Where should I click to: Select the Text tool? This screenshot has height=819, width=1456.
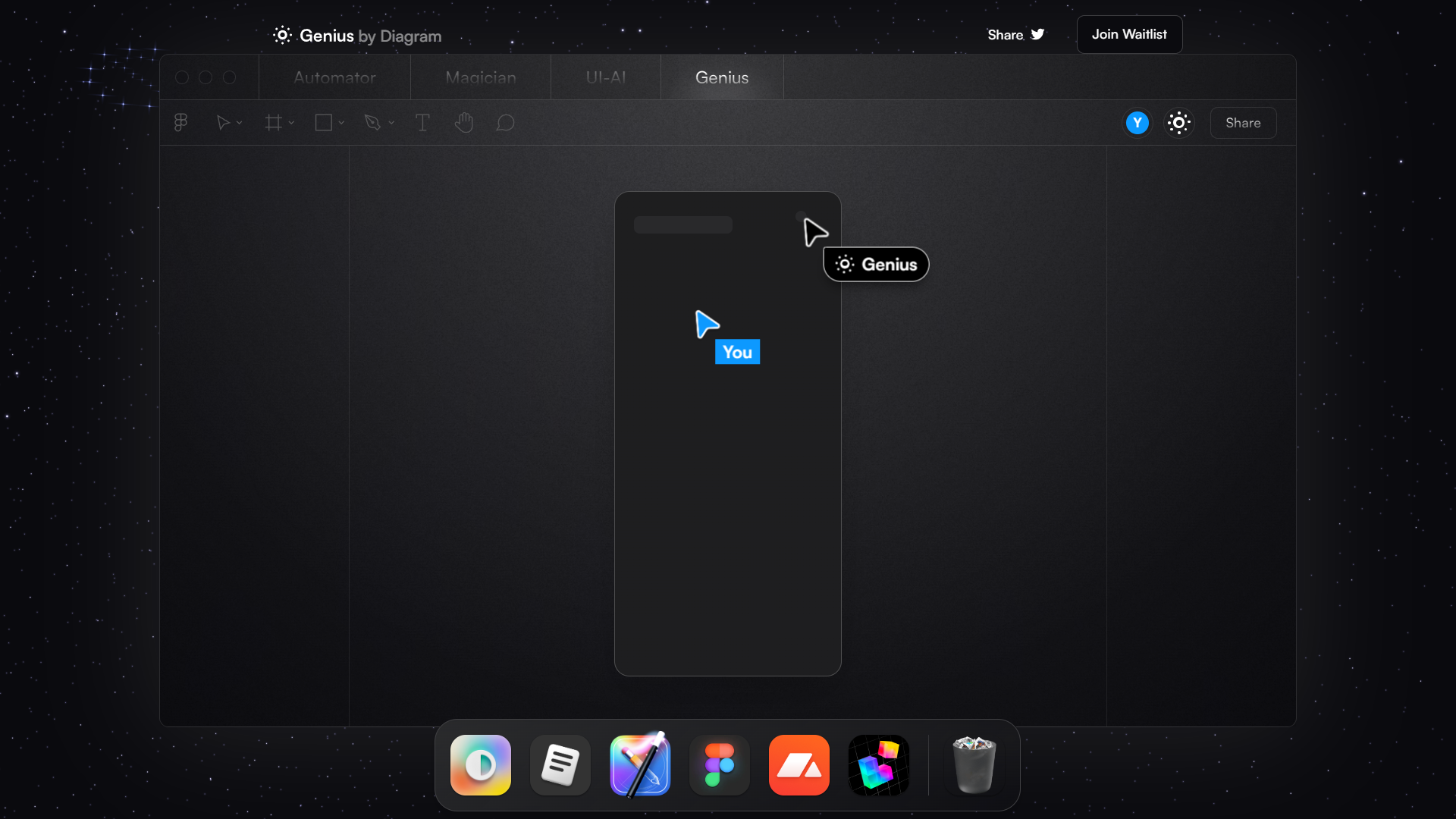click(422, 123)
